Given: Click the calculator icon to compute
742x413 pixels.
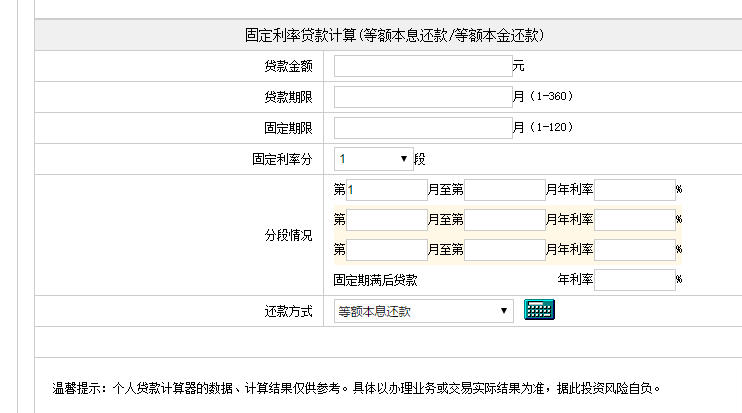Looking at the screenshot, I should 539,310.
